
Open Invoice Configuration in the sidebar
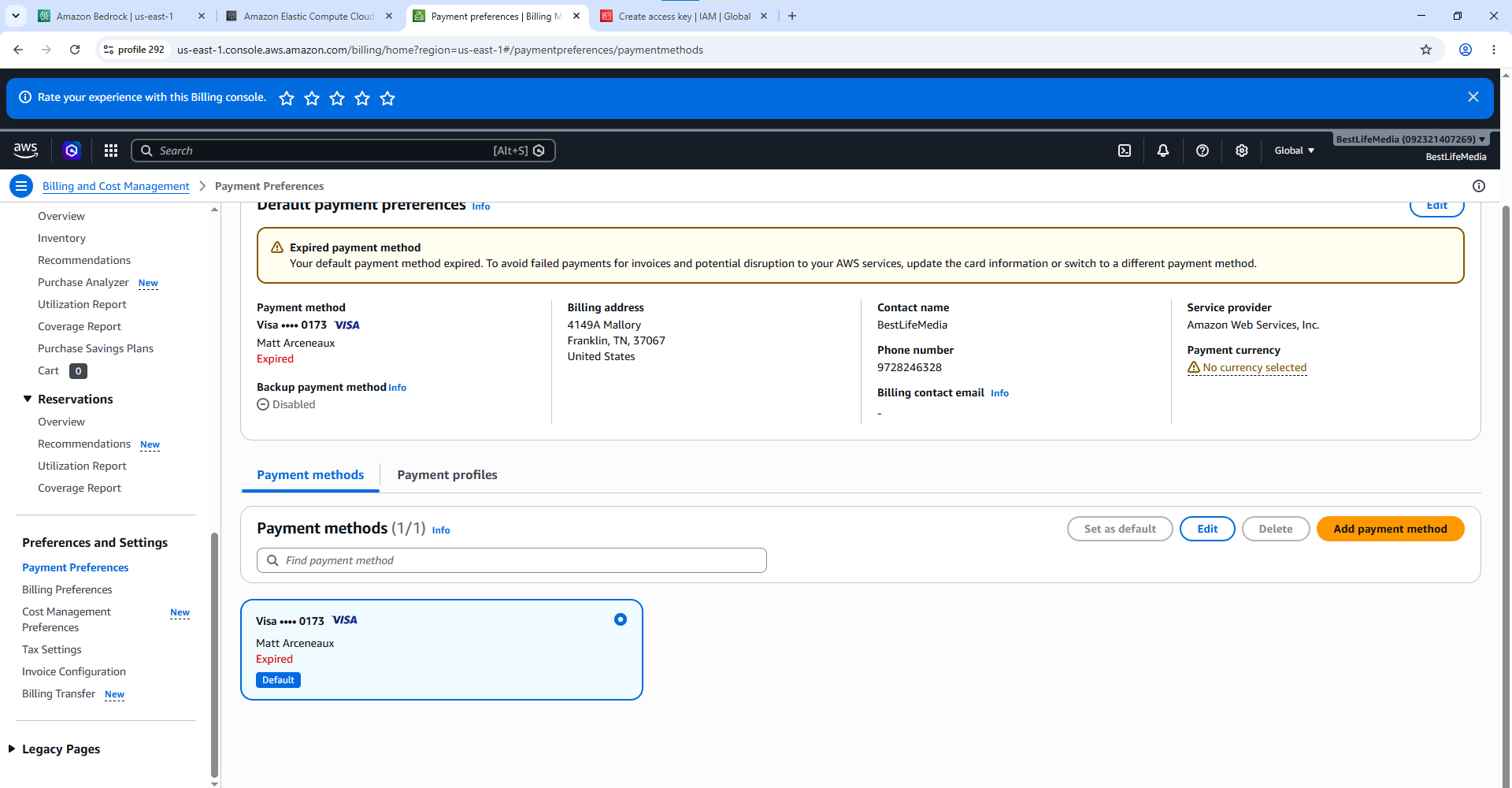[x=74, y=671]
